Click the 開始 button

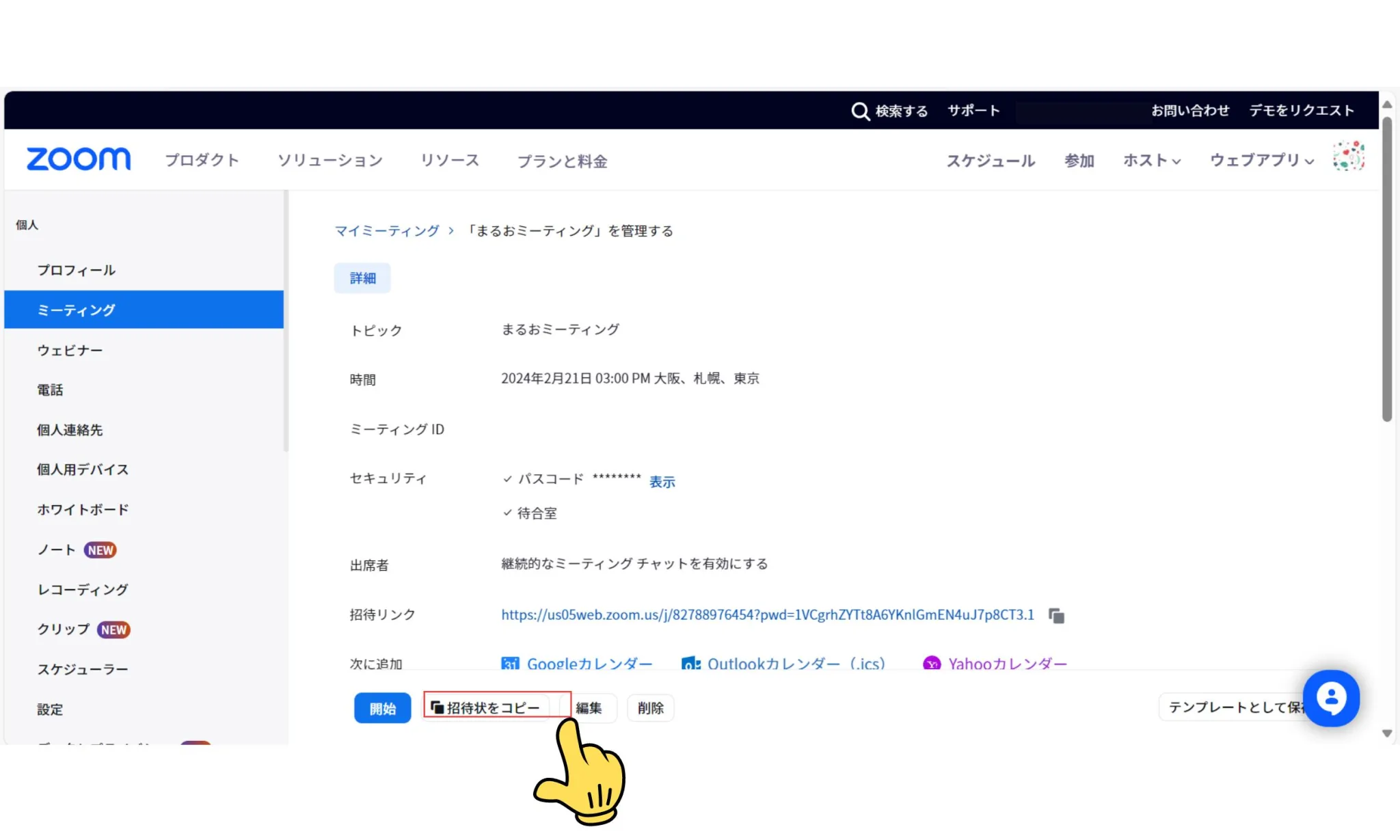pos(382,708)
